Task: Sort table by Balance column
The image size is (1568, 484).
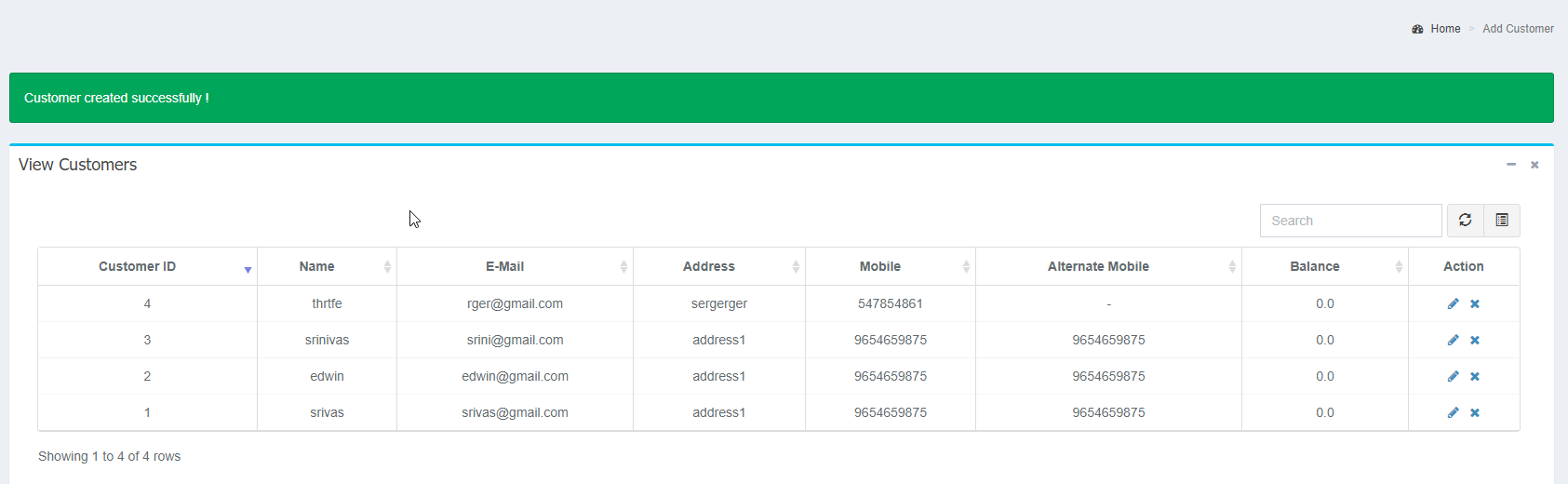Action: click(x=1325, y=266)
